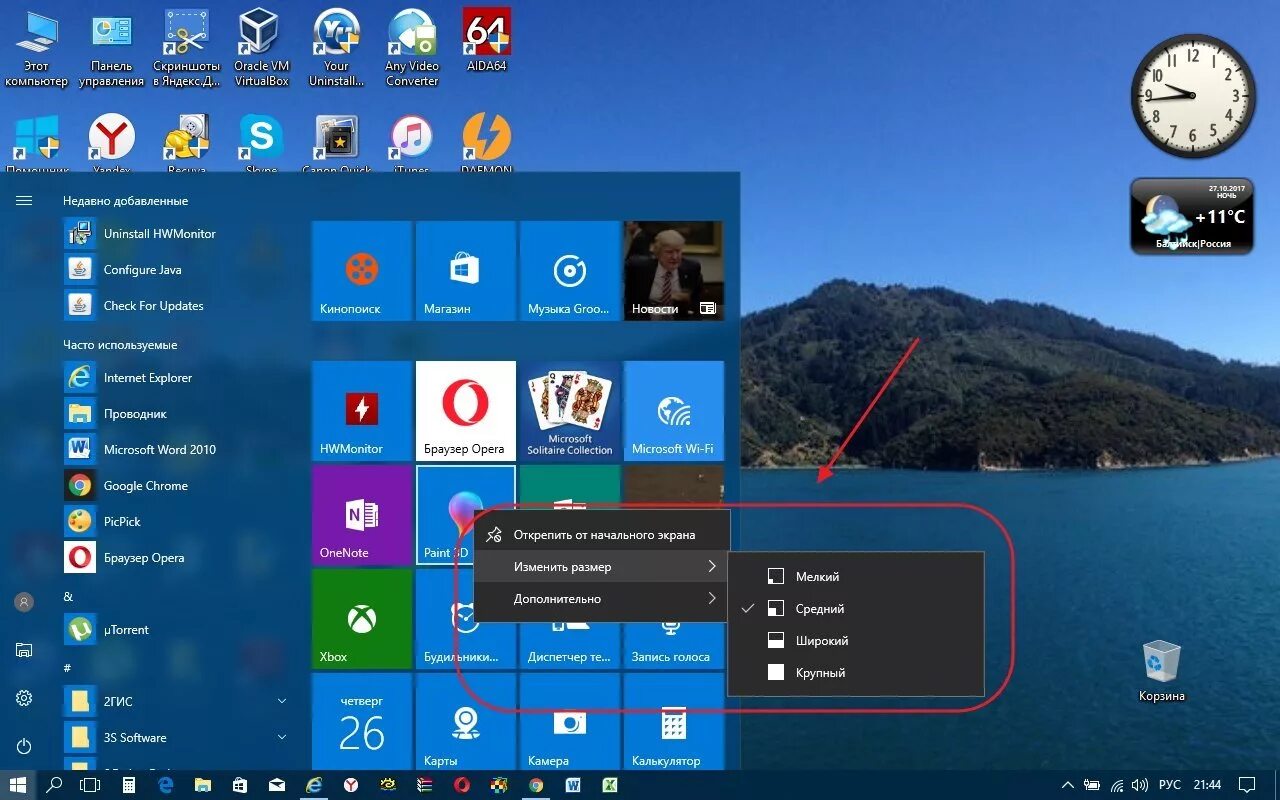The image size is (1280, 800).
Task: Open Any Video Converter desktop shortcut
Action: pyautogui.click(x=412, y=48)
